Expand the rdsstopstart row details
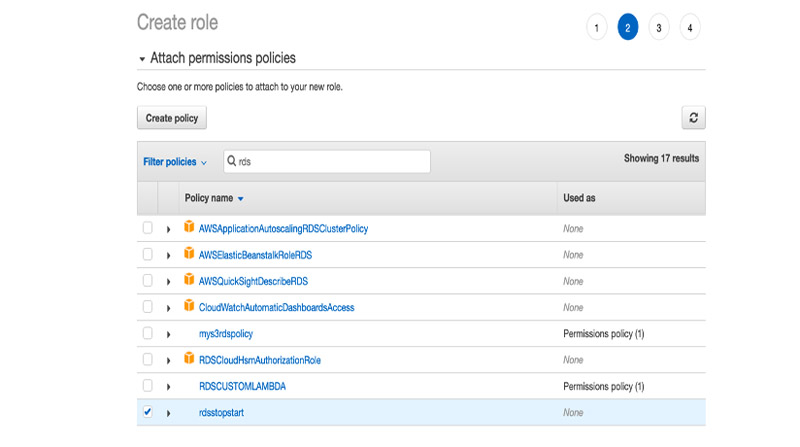The height and width of the screenshot is (447, 800). (168, 413)
